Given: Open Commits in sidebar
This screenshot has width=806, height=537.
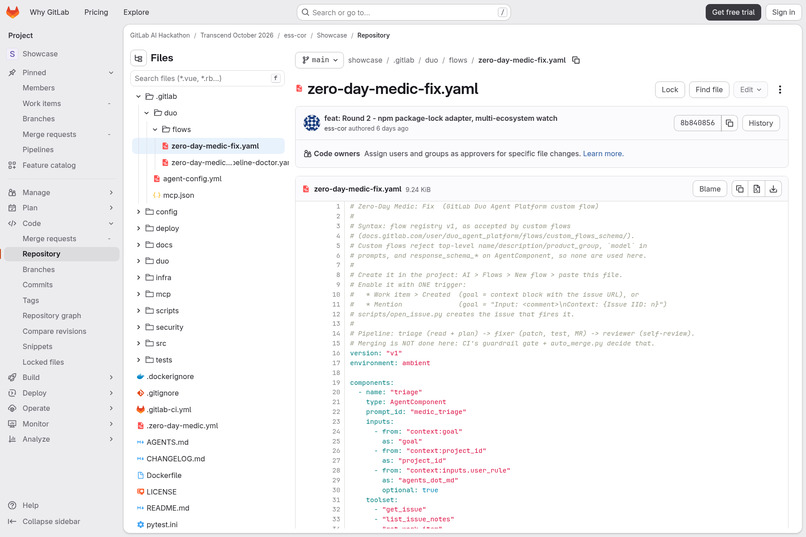Looking at the screenshot, I should click(38, 285).
